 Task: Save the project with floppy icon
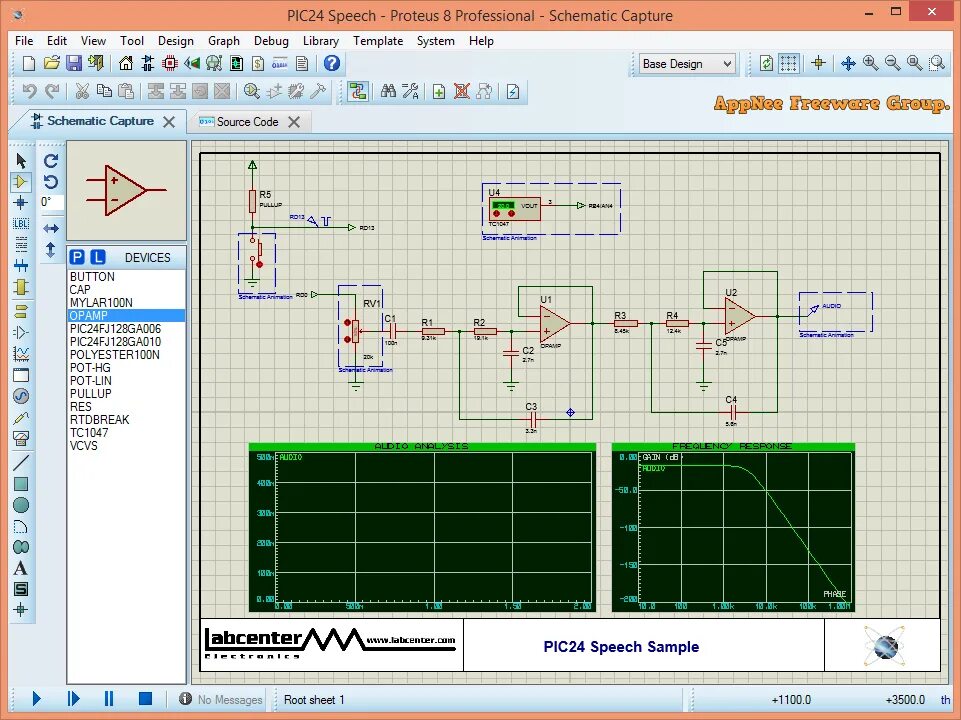74,63
